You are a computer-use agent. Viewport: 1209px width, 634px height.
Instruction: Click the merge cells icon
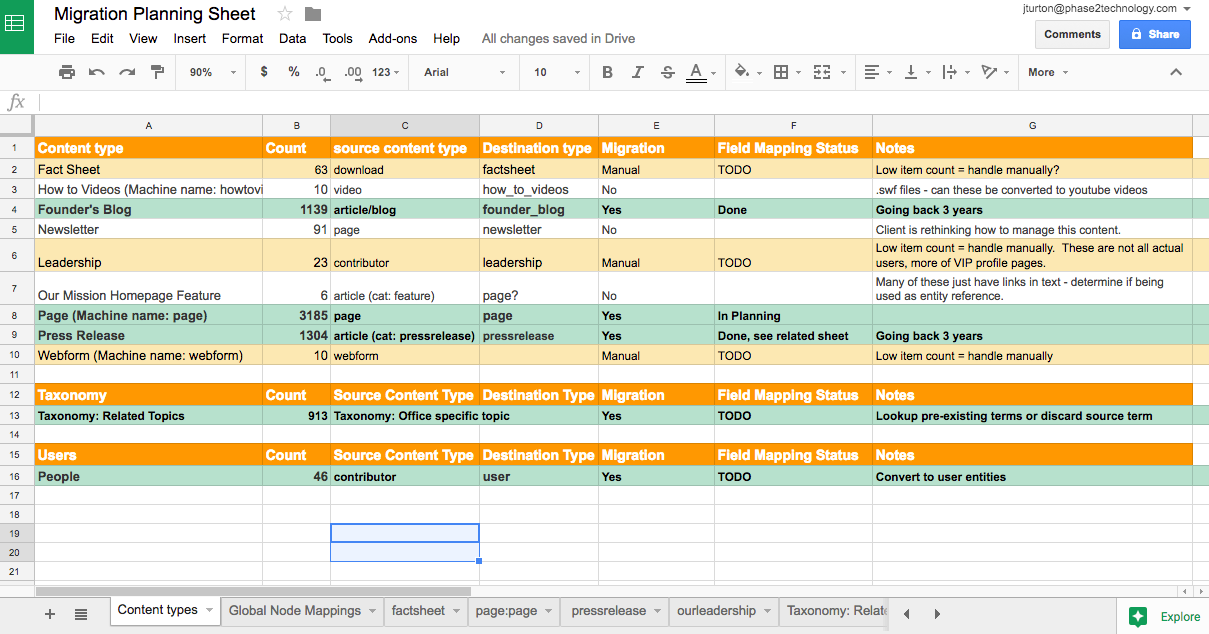coord(822,72)
